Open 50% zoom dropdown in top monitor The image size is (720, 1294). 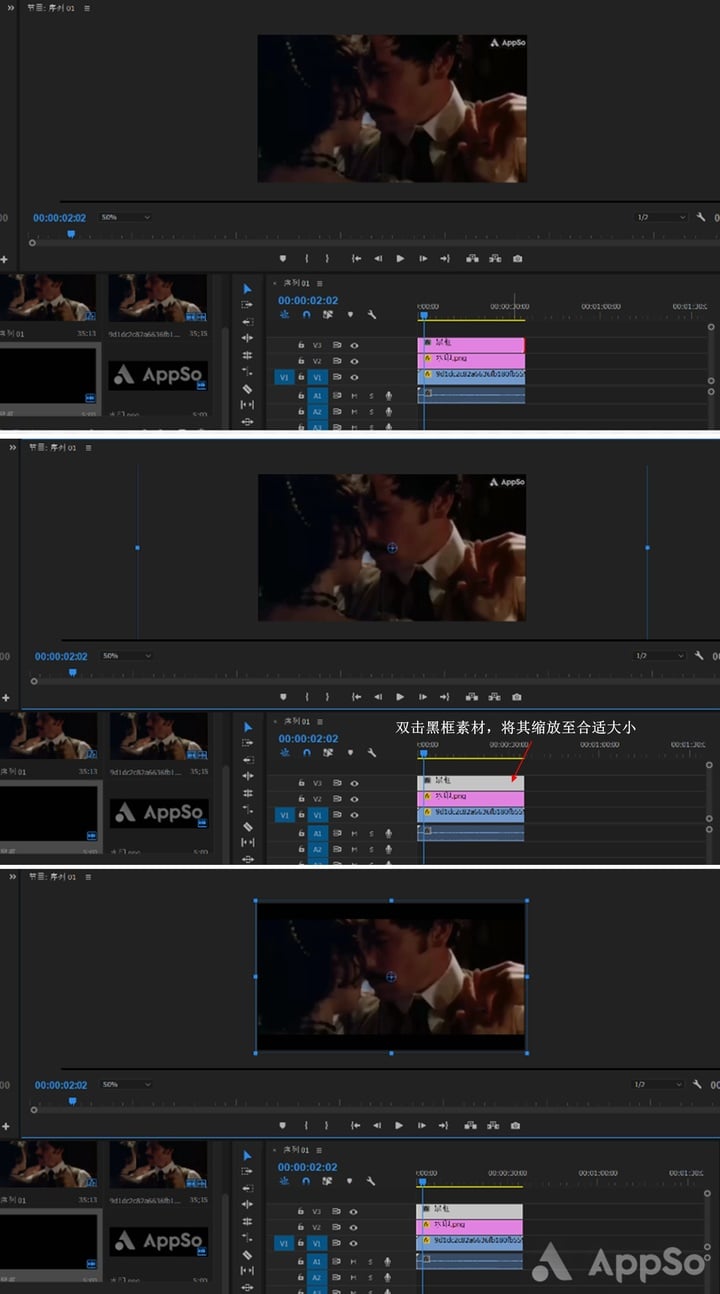[125, 217]
